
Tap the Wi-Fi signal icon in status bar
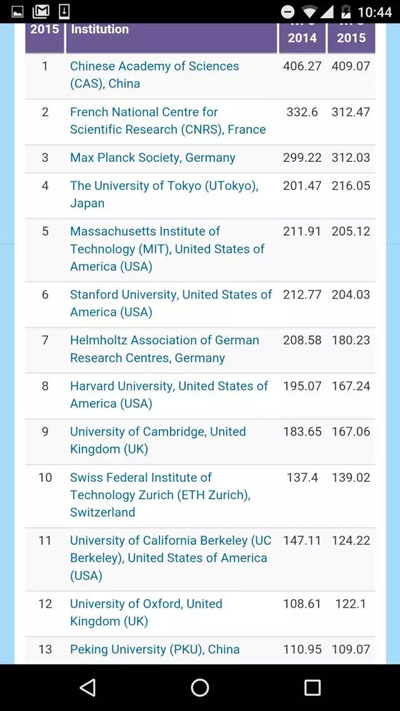pos(310,11)
